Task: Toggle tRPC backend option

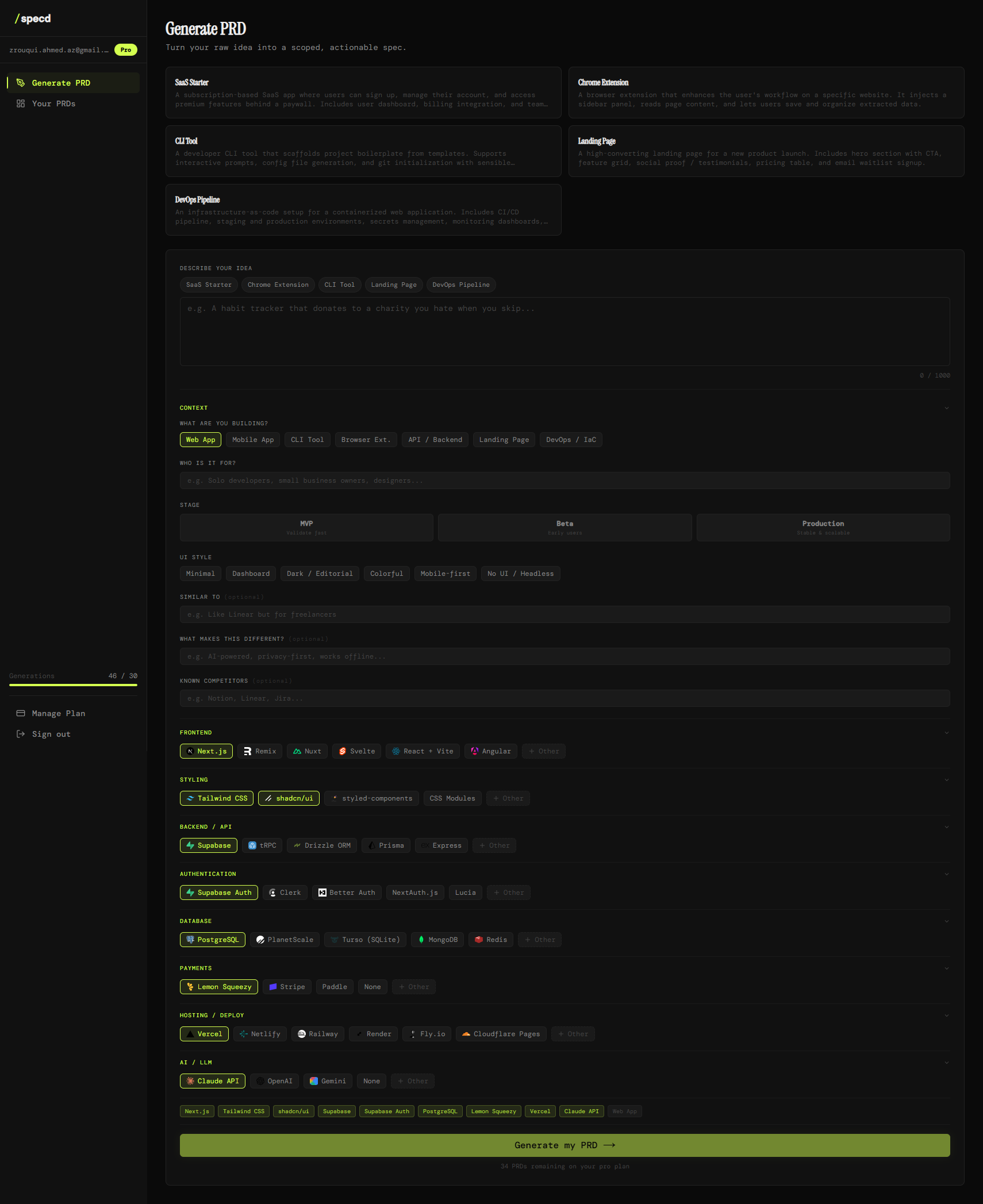Action: [x=262, y=845]
